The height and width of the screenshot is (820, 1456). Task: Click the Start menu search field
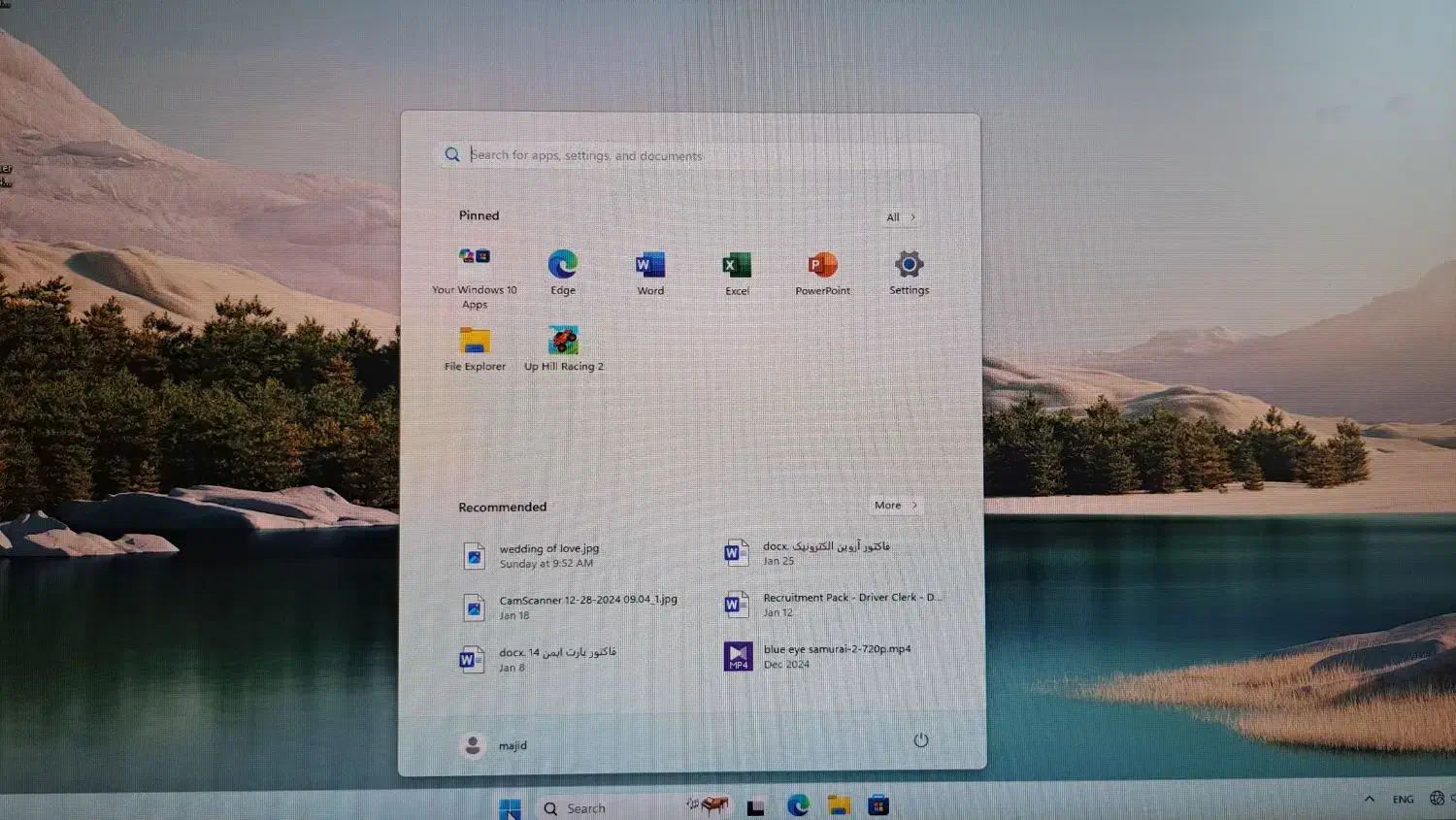pos(689,155)
